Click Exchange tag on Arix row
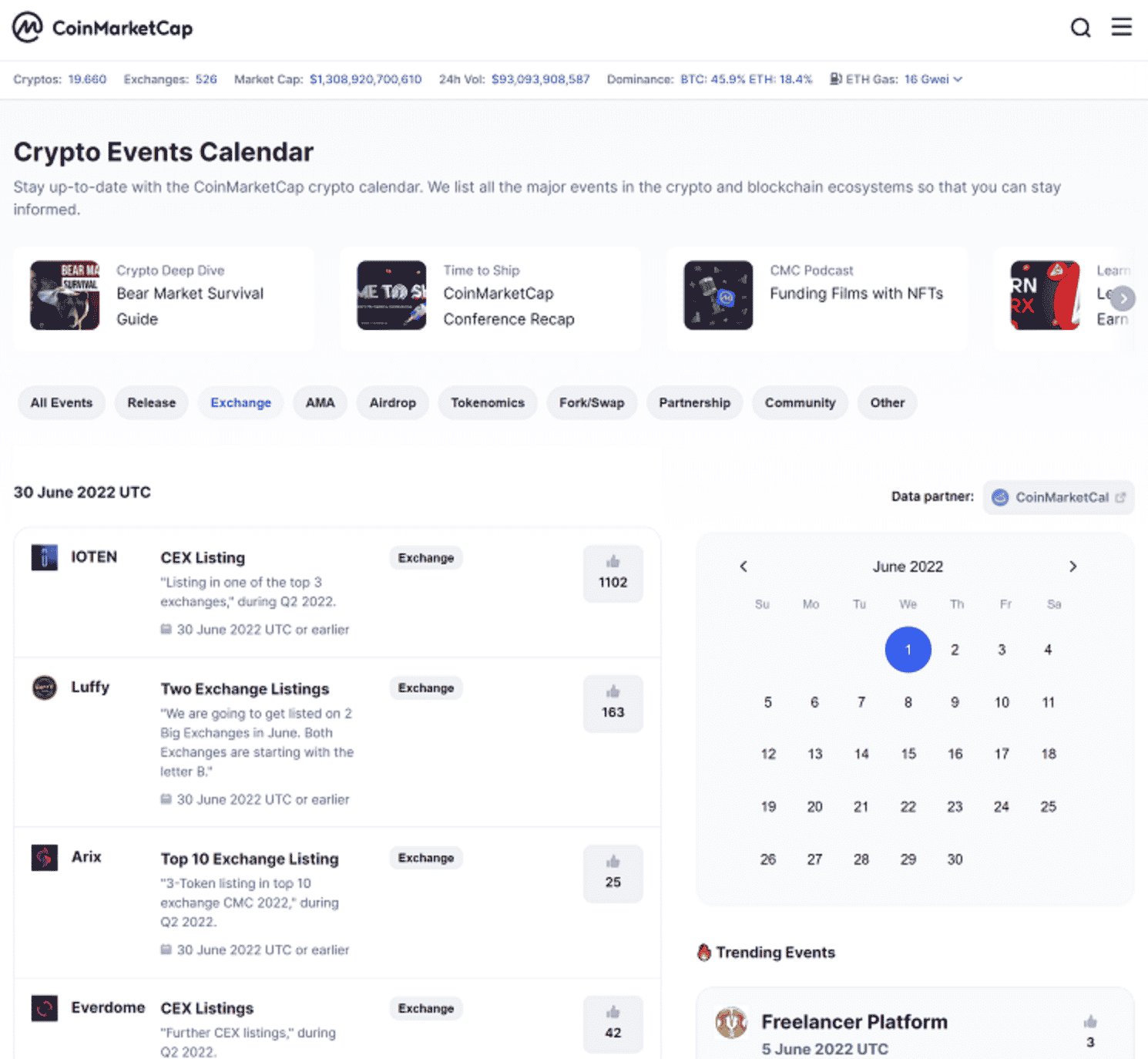The image size is (1148, 1059). [x=426, y=858]
